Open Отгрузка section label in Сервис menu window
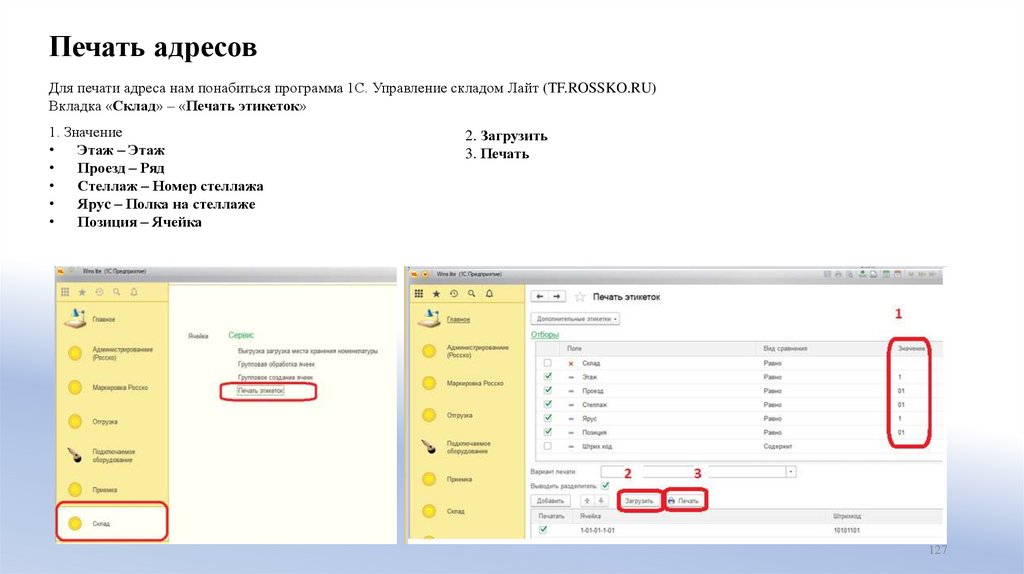The image size is (1024, 574). click(104, 422)
